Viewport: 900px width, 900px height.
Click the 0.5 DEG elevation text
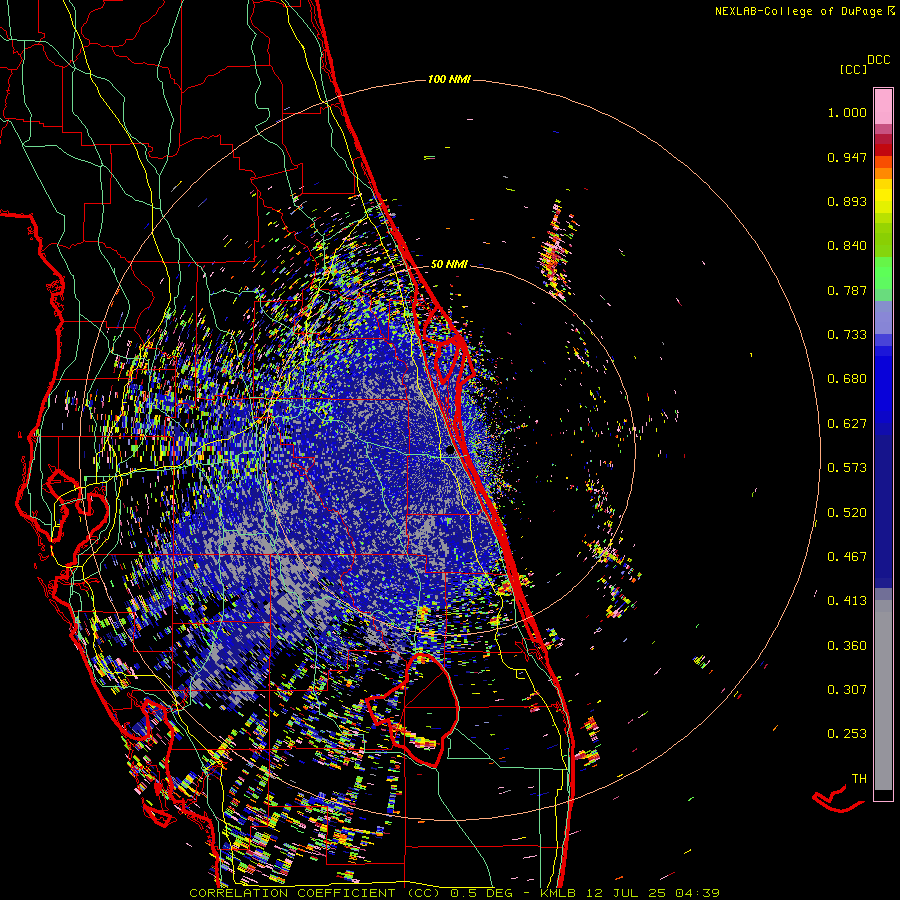(x=480, y=893)
